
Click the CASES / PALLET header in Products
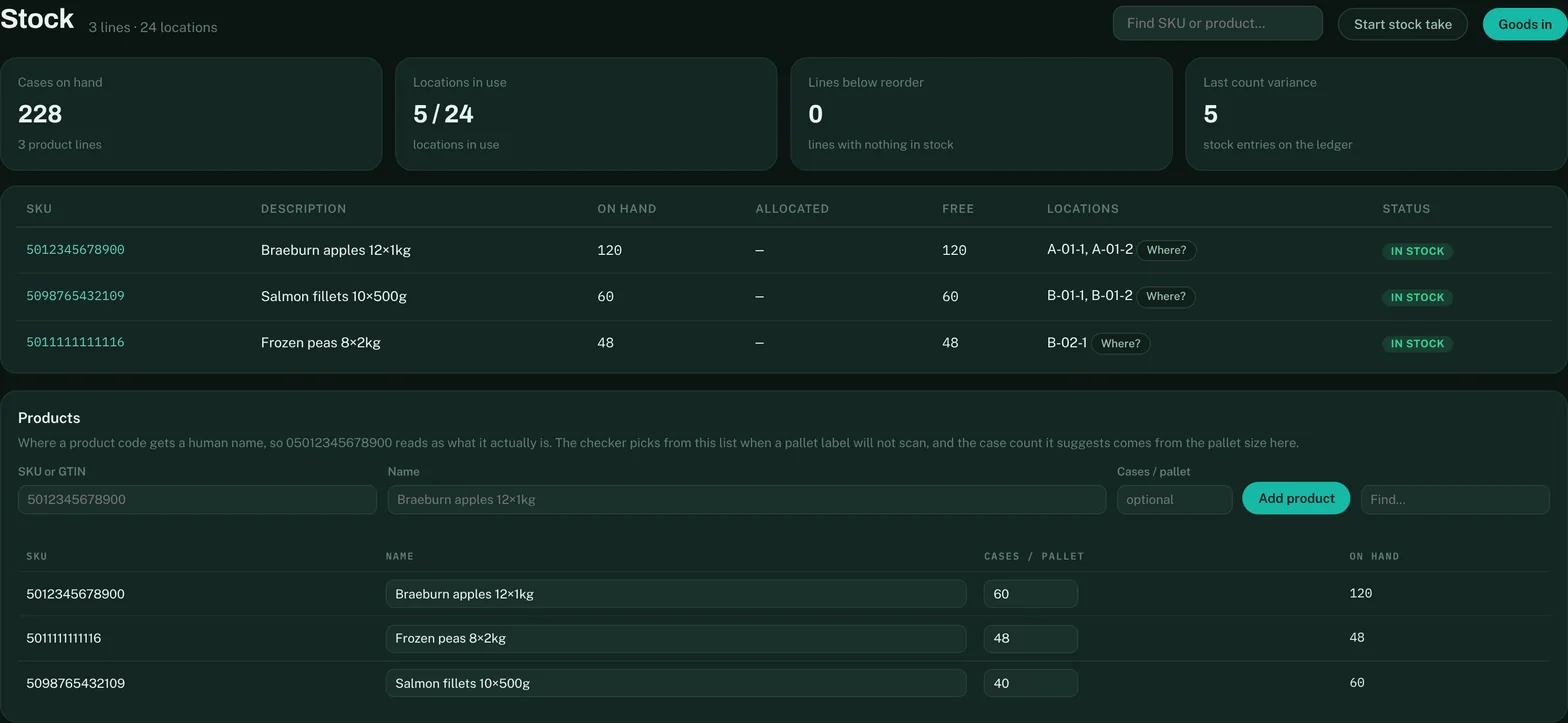pyautogui.click(x=1034, y=556)
